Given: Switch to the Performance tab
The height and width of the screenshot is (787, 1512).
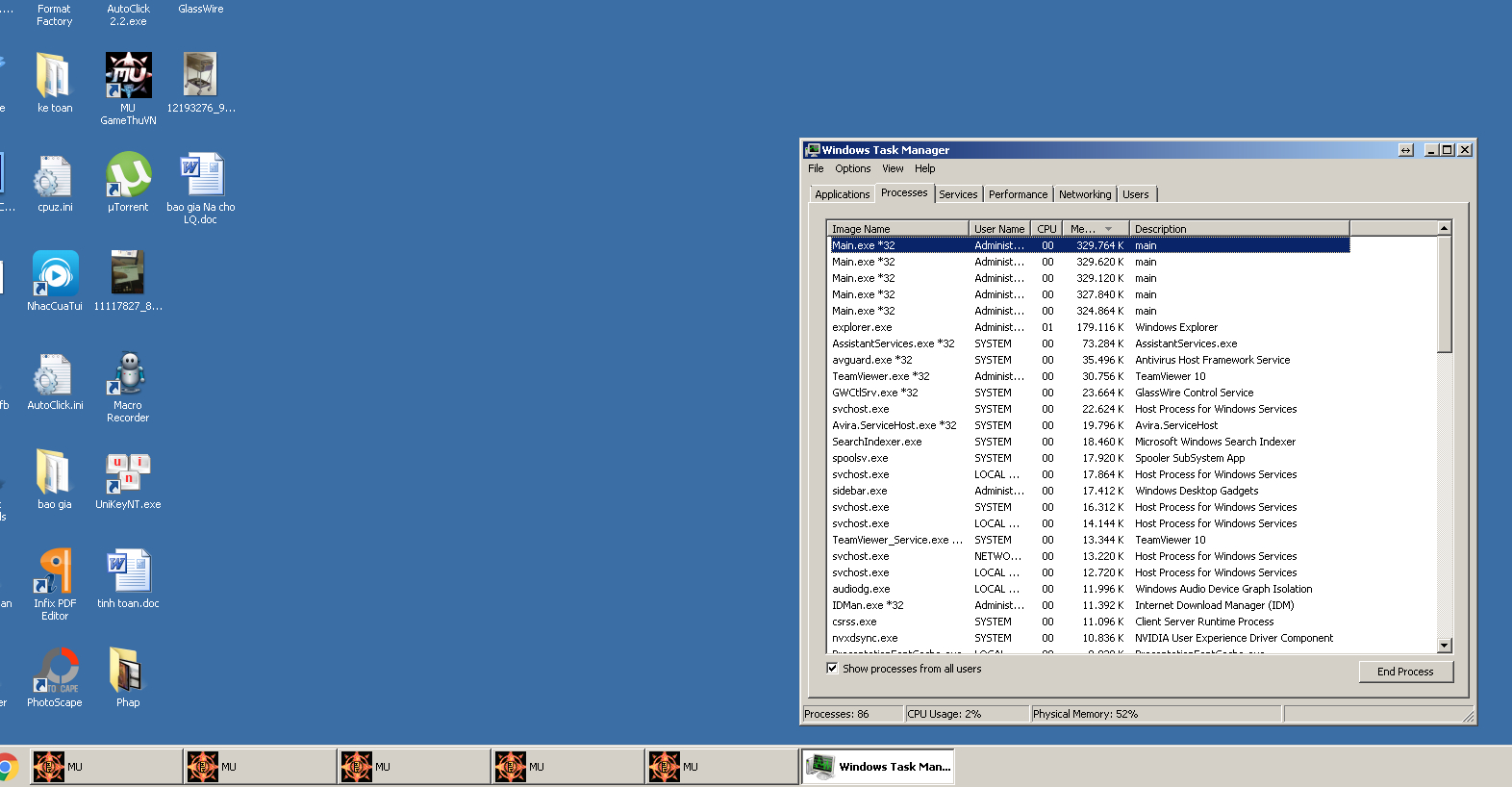Looking at the screenshot, I should pyautogui.click(x=1018, y=194).
